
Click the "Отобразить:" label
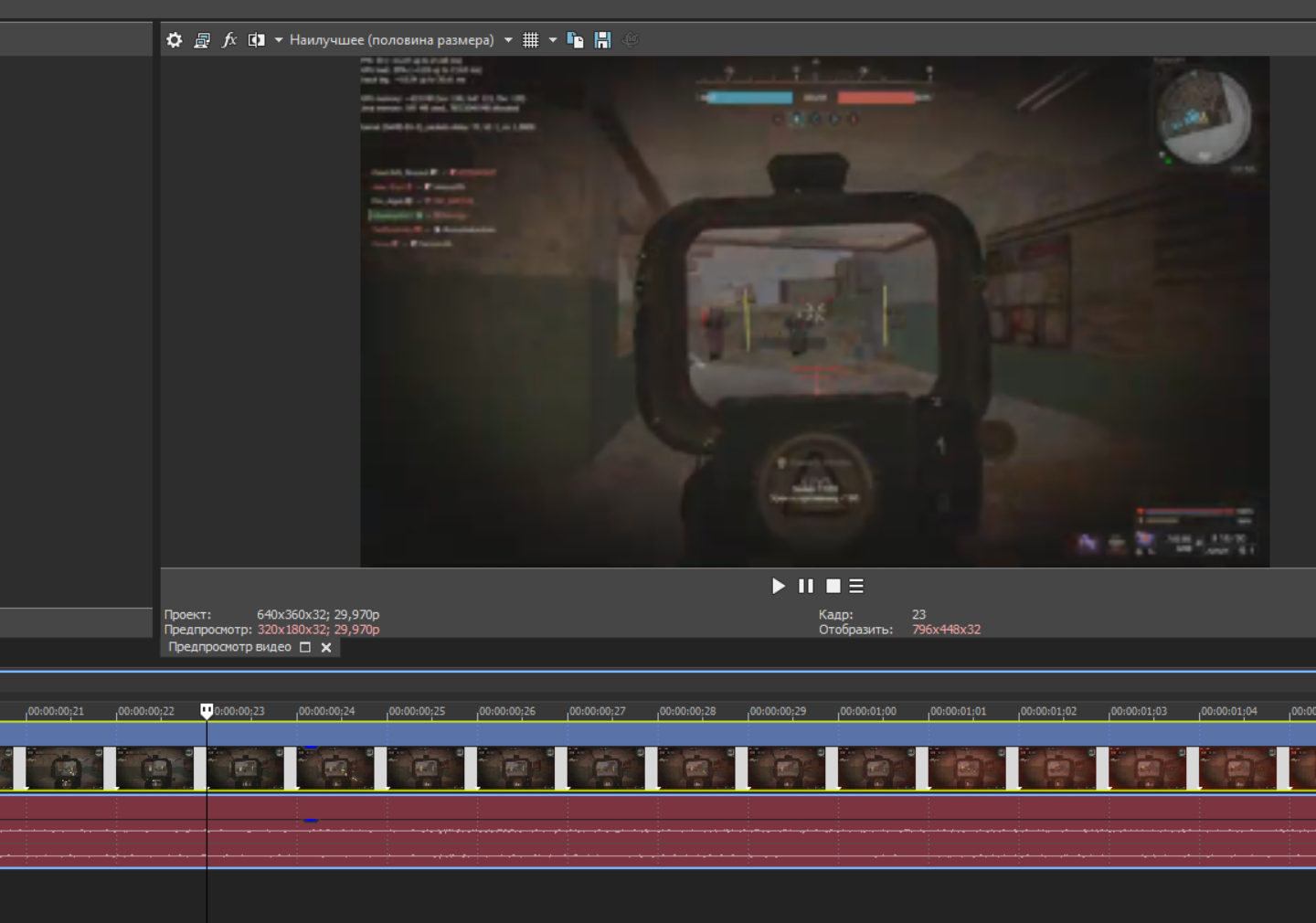855,630
